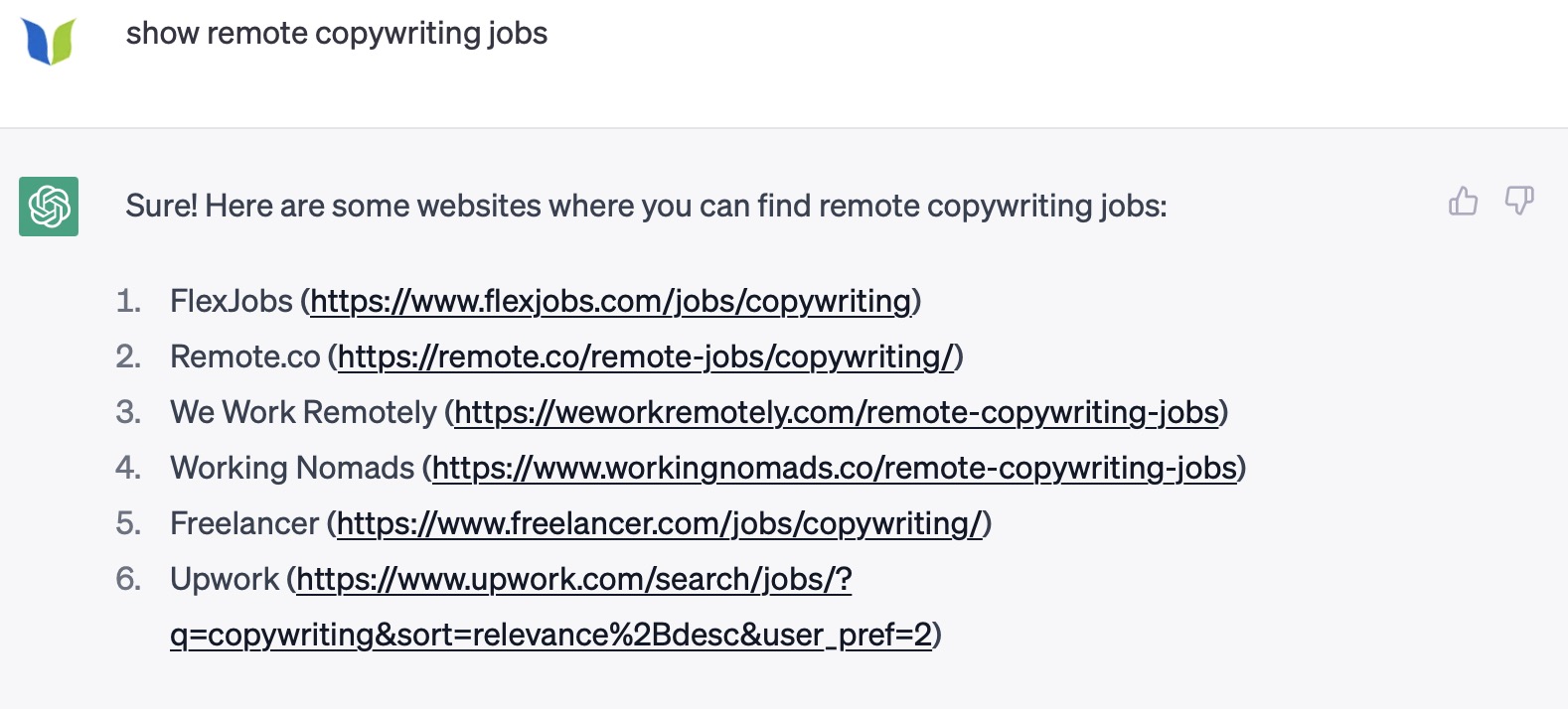1568x709 pixels.
Task: Open the flexjobs.com copywriting URL
Action: coord(610,301)
